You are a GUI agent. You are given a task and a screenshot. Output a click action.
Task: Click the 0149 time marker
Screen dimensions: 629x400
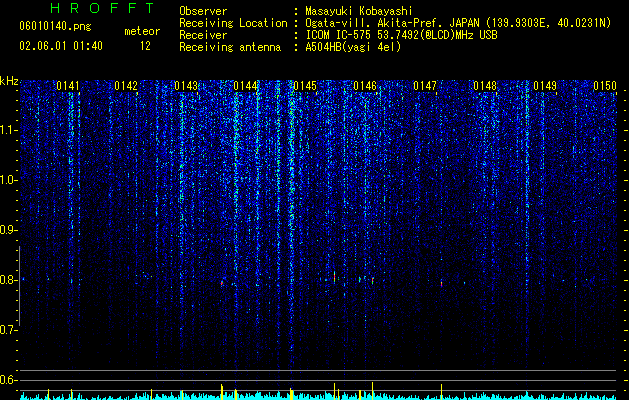[x=545, y=86]
